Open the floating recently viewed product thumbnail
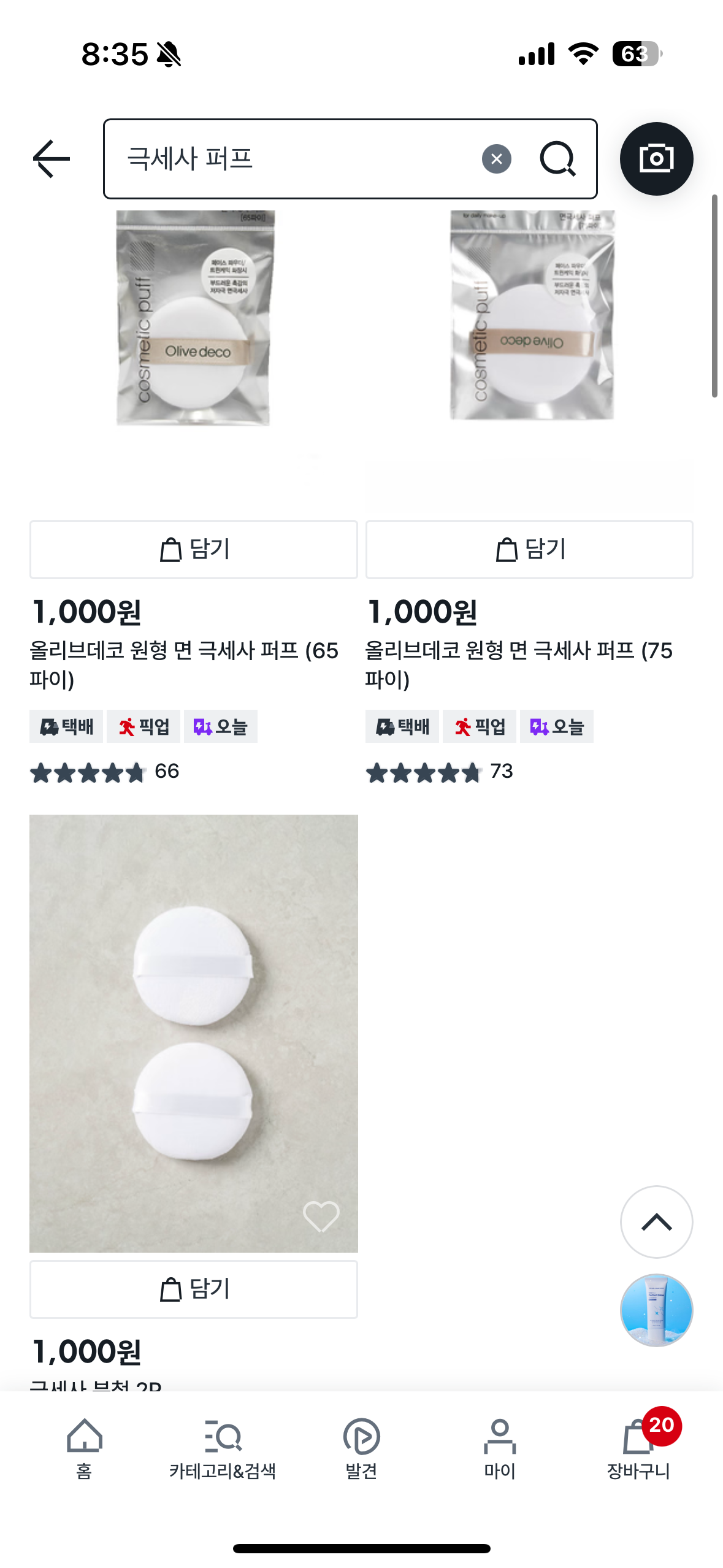Screen dimensions: 723x1568 tap(656, 1310)
